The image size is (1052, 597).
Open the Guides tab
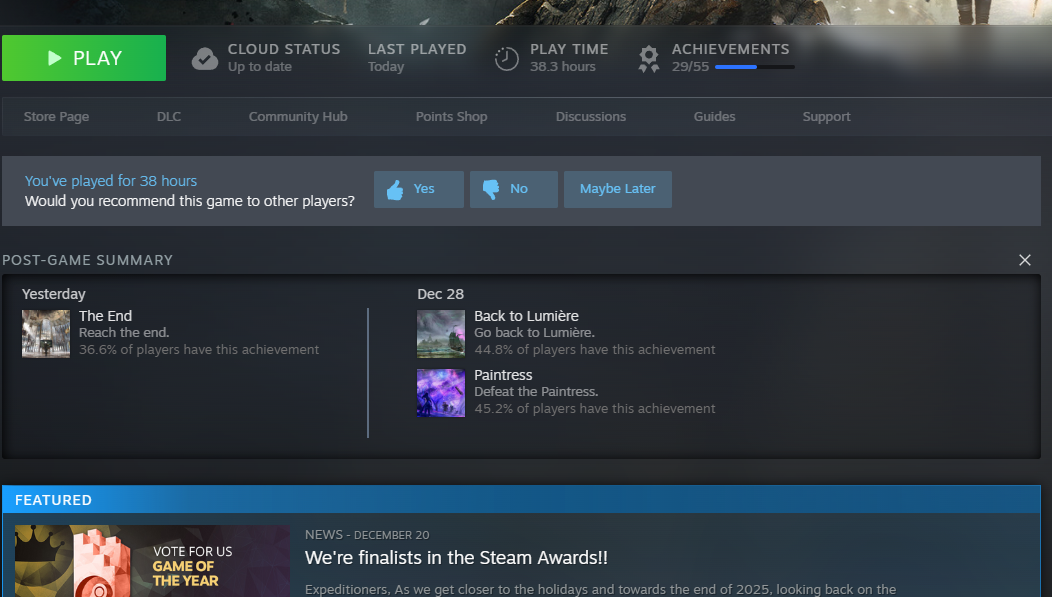(x=715, y=117)
